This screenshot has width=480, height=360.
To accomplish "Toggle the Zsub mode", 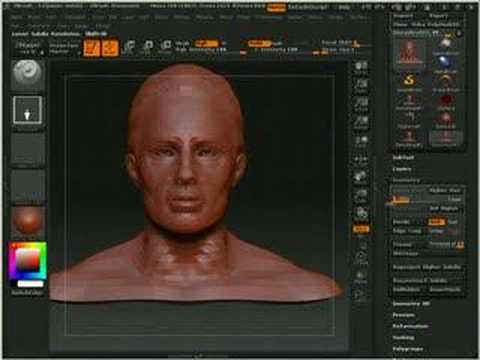I will click(x=277, y=43).
